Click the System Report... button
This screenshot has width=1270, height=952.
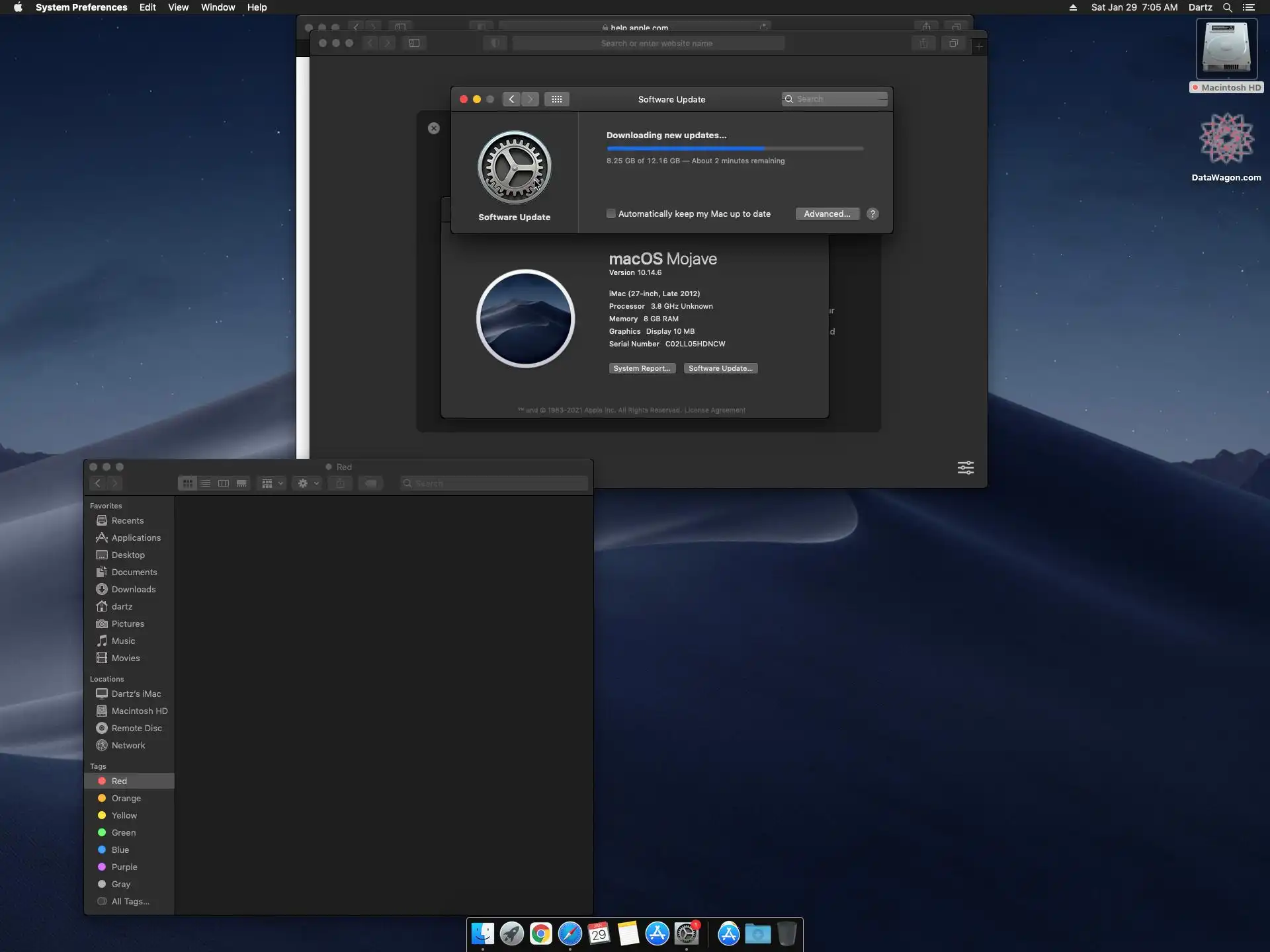click(642, 368)
